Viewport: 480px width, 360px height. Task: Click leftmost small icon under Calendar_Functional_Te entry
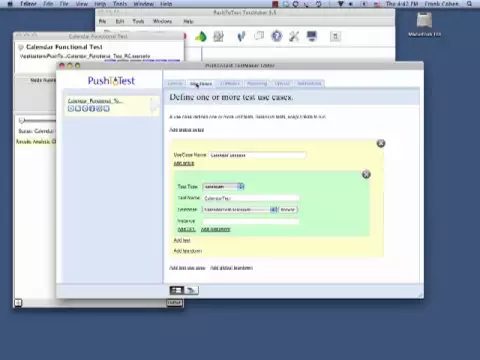click(71, 109)
